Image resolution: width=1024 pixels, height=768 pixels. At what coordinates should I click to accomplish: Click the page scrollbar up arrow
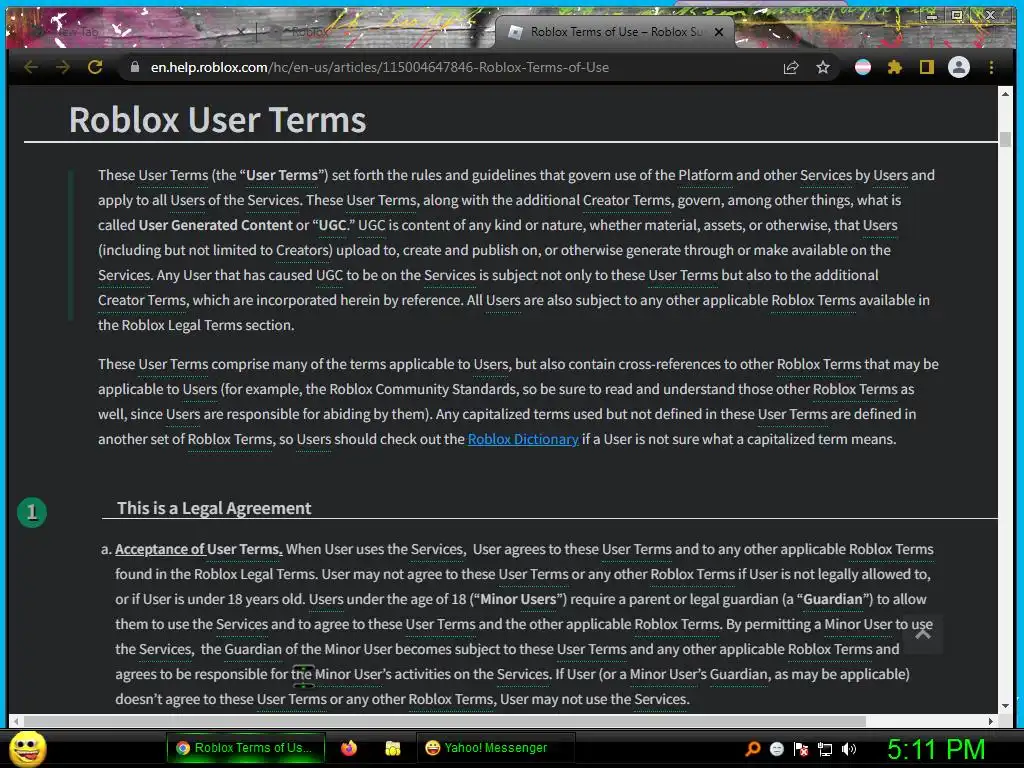(1005, 94)
